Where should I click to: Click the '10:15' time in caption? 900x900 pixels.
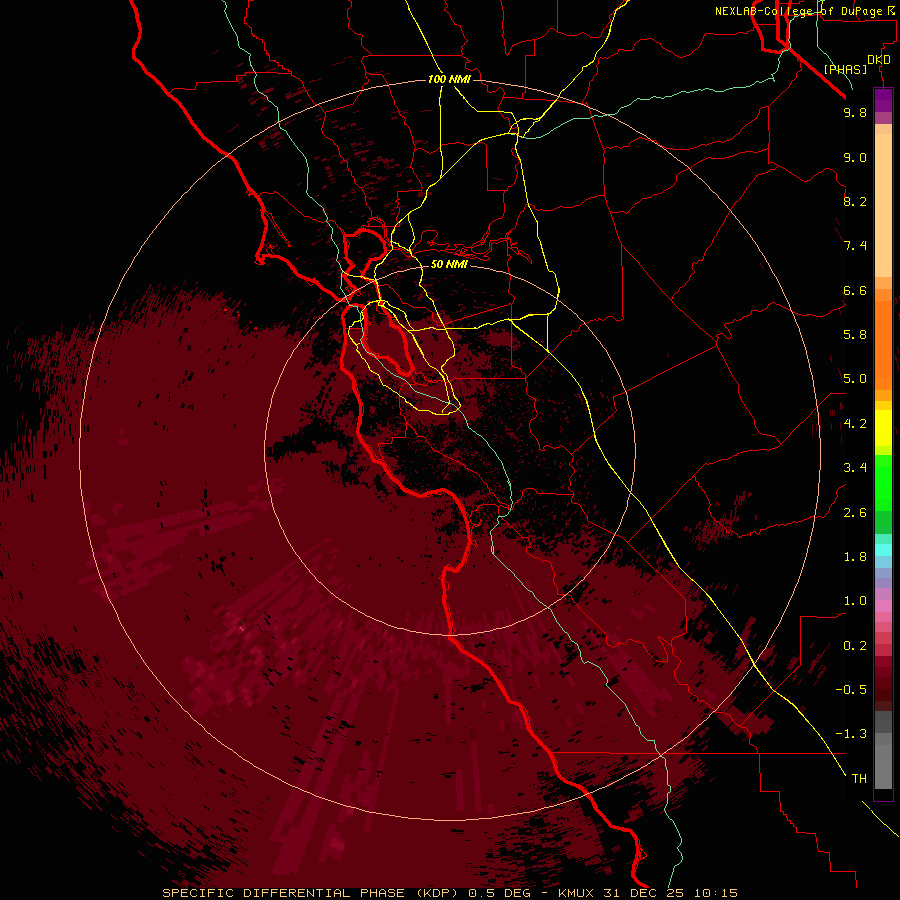[x=715, y=893]
